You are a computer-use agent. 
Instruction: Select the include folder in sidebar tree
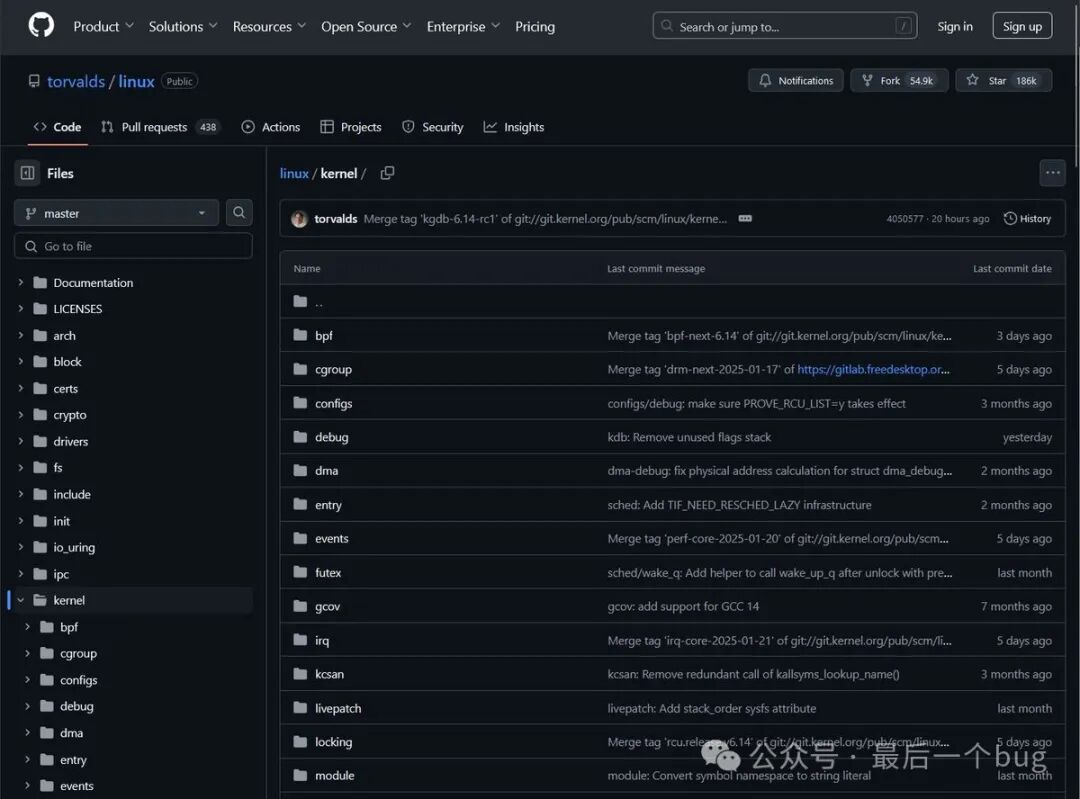coord(72,494)
